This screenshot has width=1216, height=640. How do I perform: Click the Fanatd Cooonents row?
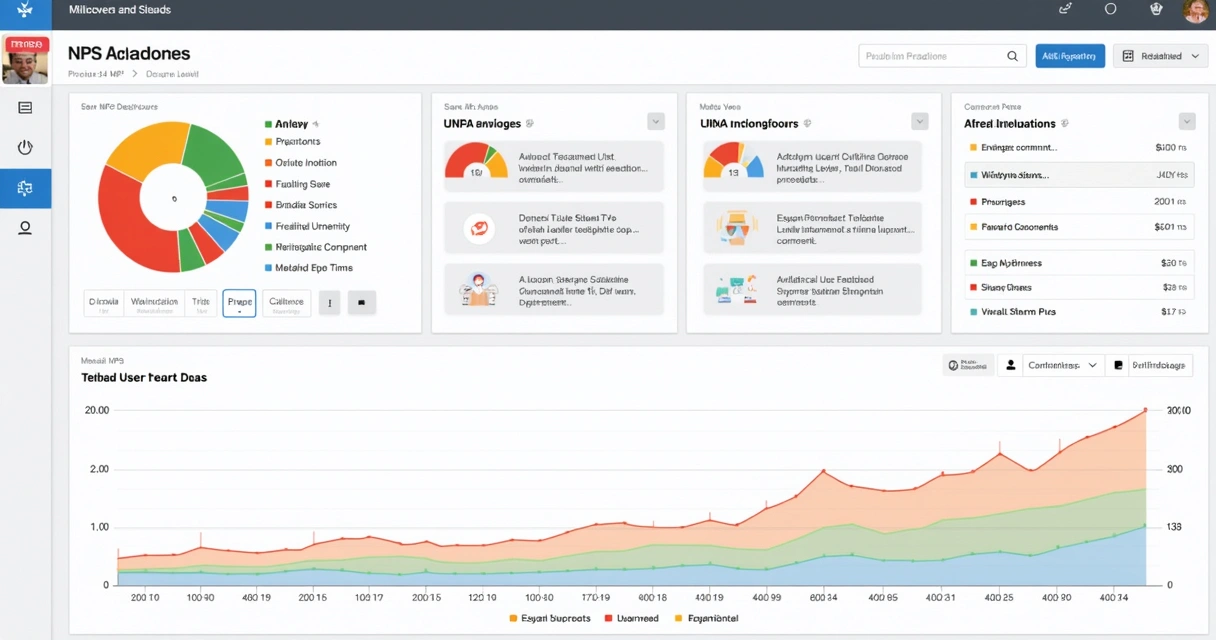coord(1079,227)
